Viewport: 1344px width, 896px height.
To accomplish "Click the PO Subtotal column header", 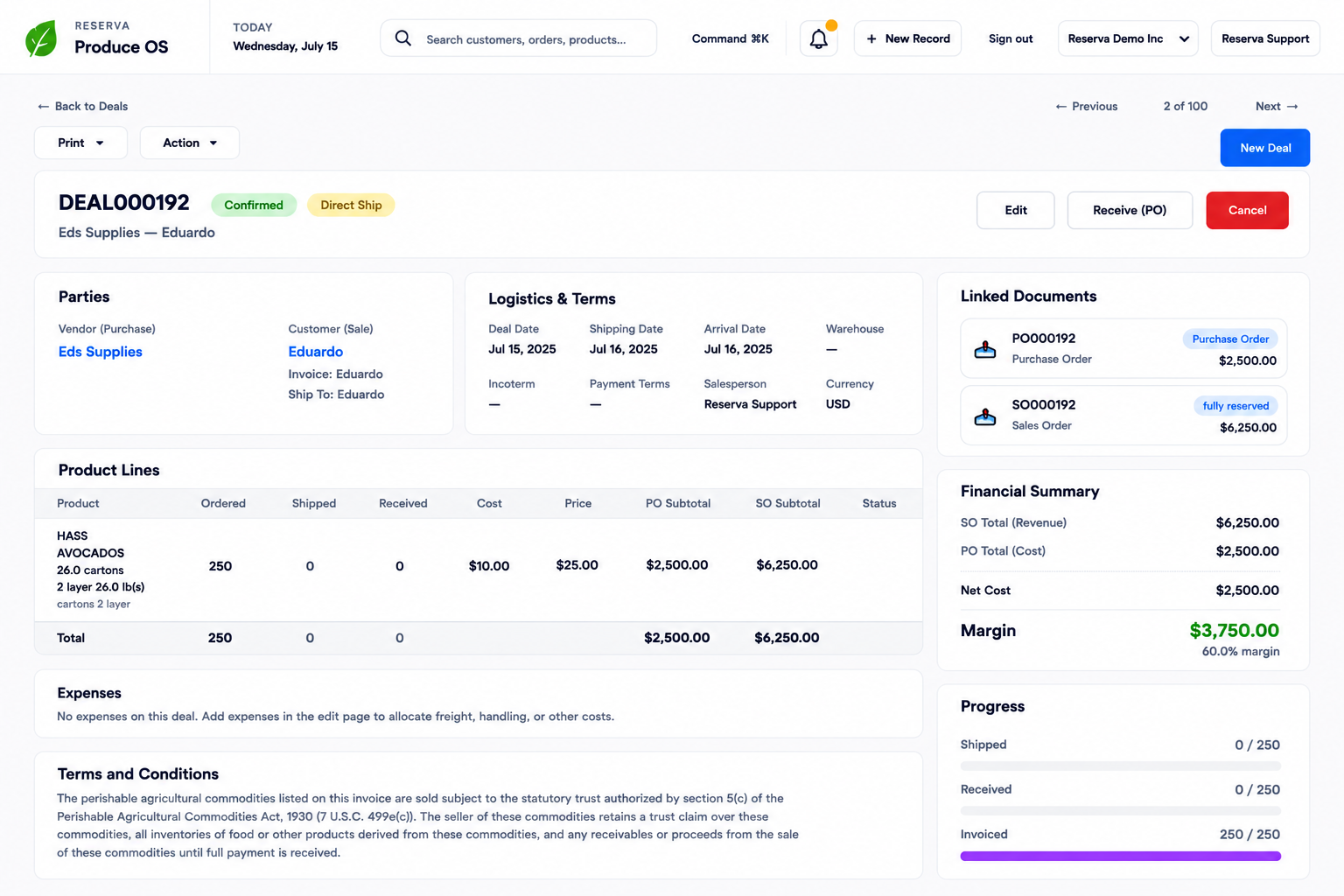I will [677, 503].
